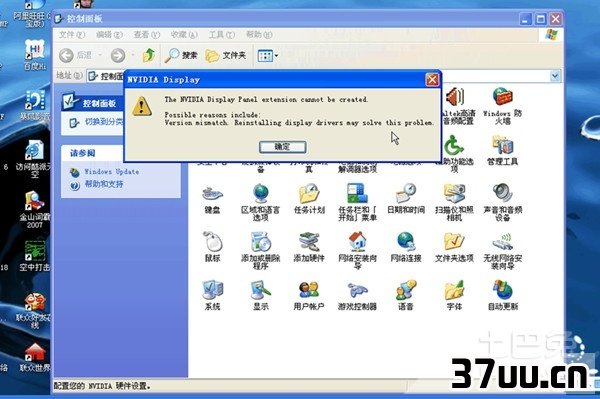This screenshot has width=600, height=399.
Task: Open the 游戏控制器 icon
Action: 357,295
